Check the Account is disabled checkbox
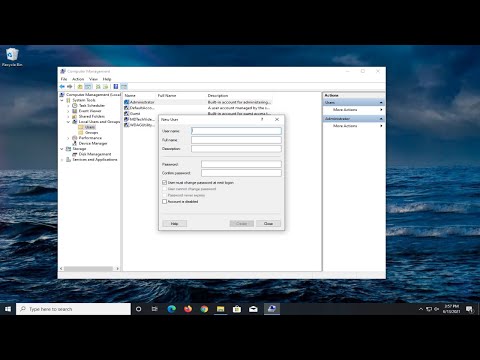This screenshot has width=480, height=360. coord(164,202)
